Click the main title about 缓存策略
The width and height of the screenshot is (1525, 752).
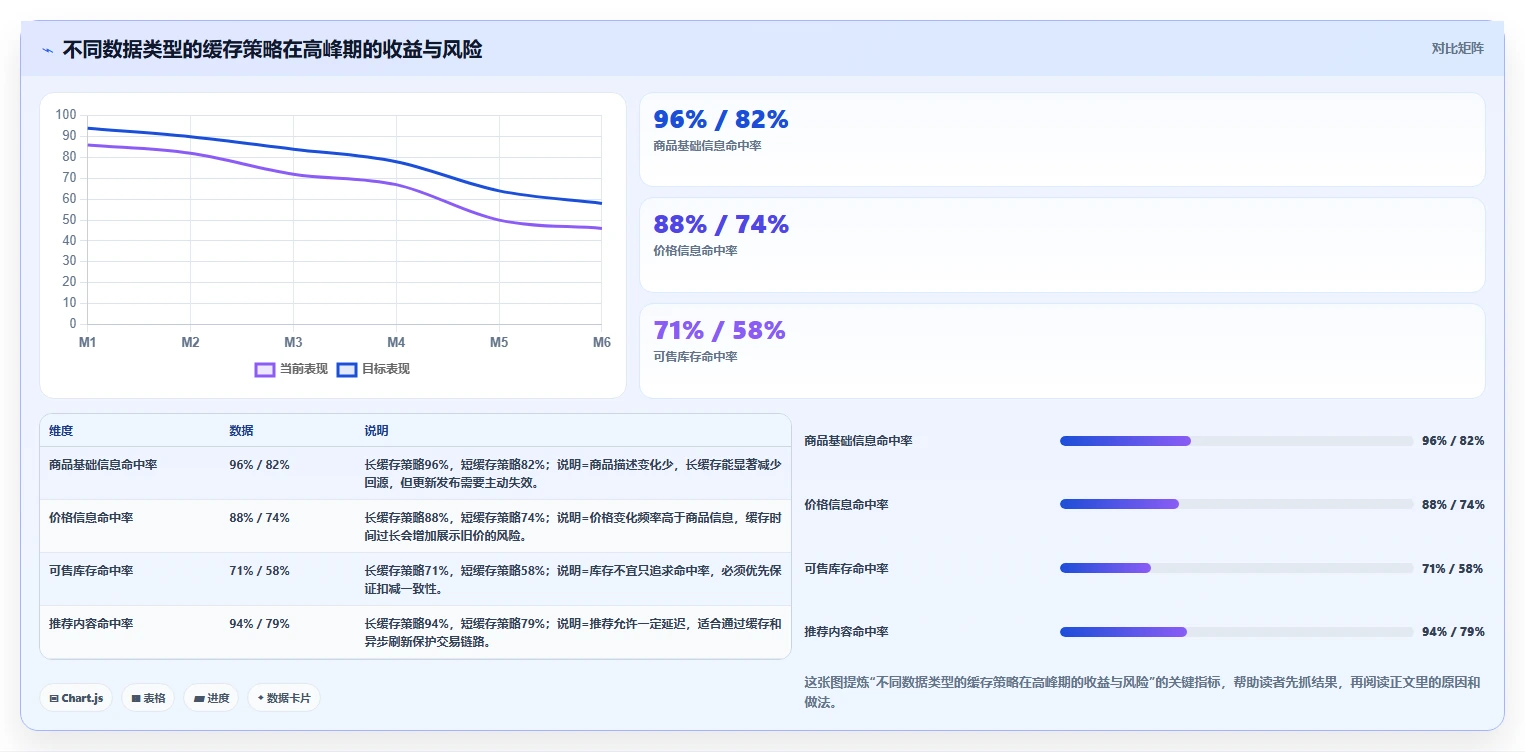coord(272,50)
